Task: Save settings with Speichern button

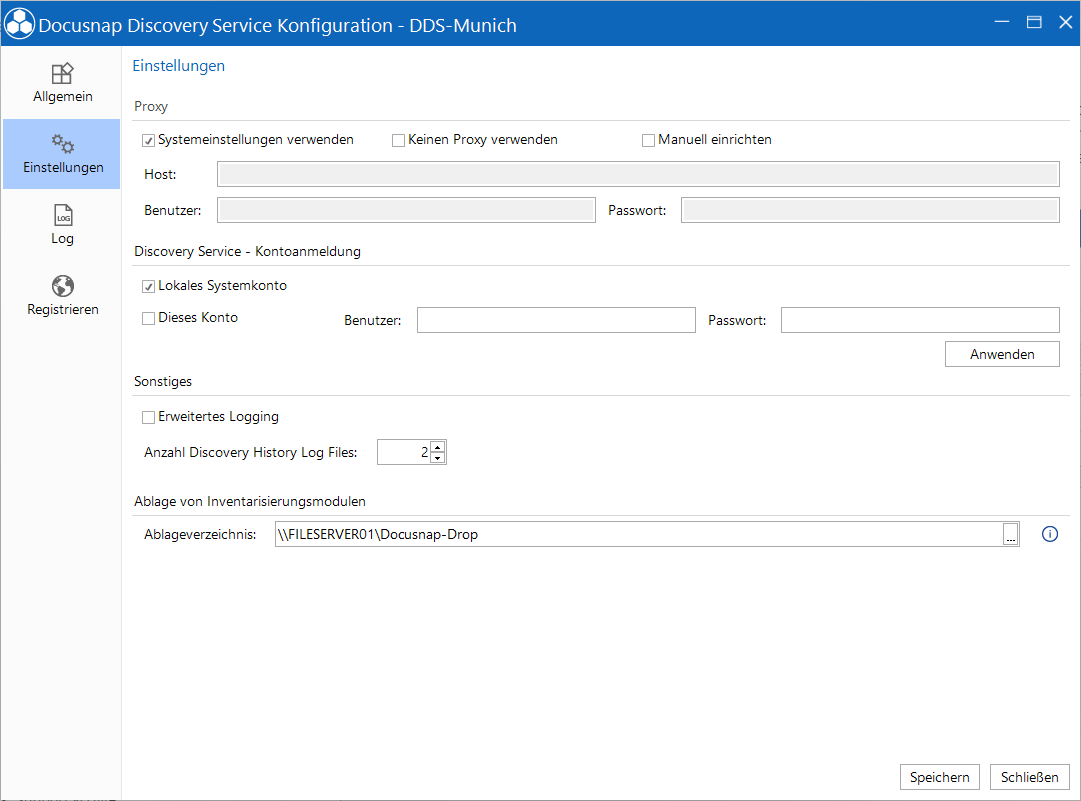Action: click(939, 778)
